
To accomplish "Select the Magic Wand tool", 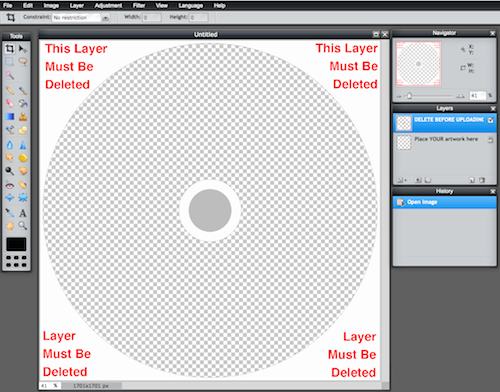I will tap(10, 75).
